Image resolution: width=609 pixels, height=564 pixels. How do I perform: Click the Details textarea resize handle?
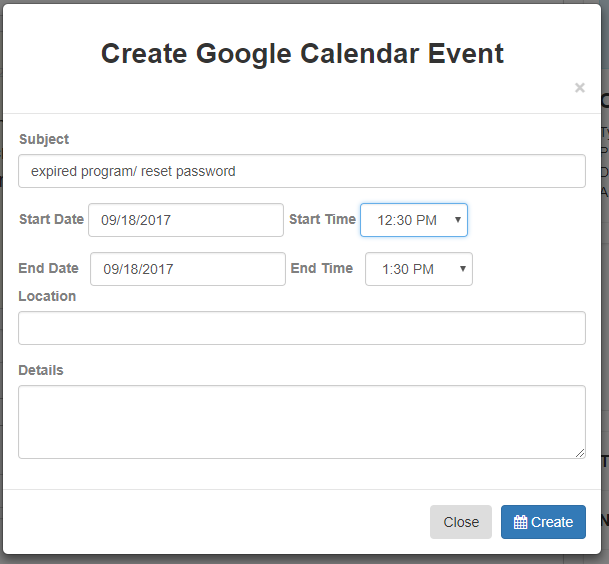(x=580, y=453)
